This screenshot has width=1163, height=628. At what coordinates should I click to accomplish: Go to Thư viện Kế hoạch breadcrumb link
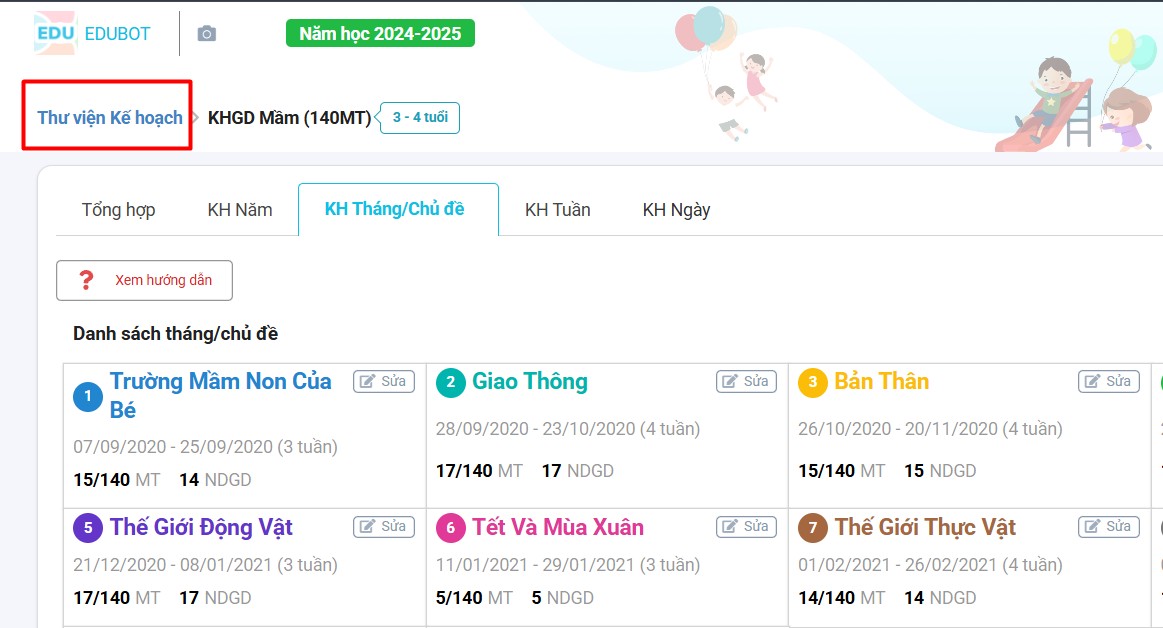click(x=110, y=118)
